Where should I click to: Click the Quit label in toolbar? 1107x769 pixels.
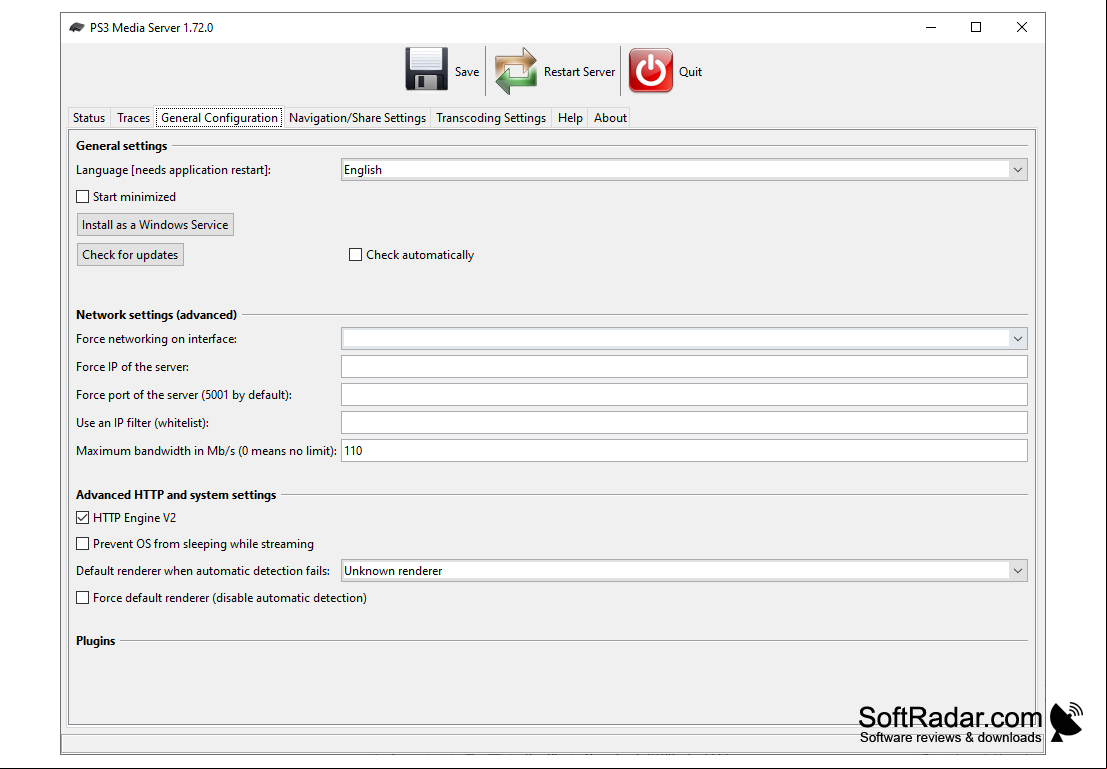(690, 71)
